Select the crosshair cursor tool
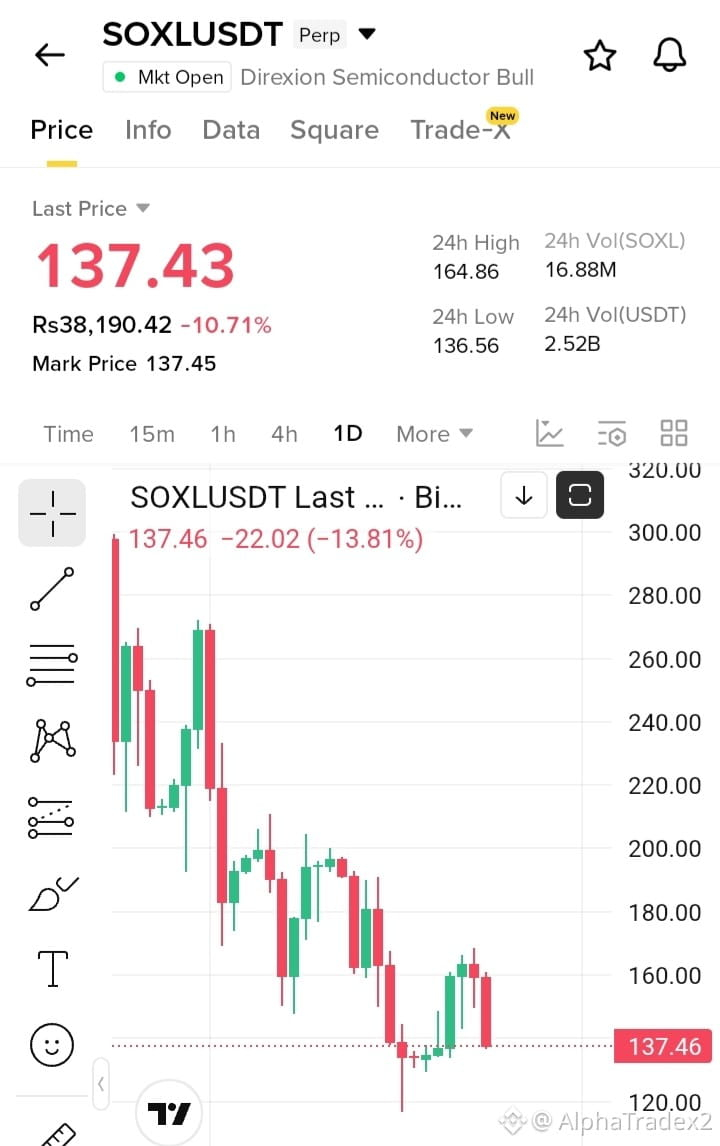This screenshot has height=1146, width=720. pyautogui.click(x=52, y=513)
